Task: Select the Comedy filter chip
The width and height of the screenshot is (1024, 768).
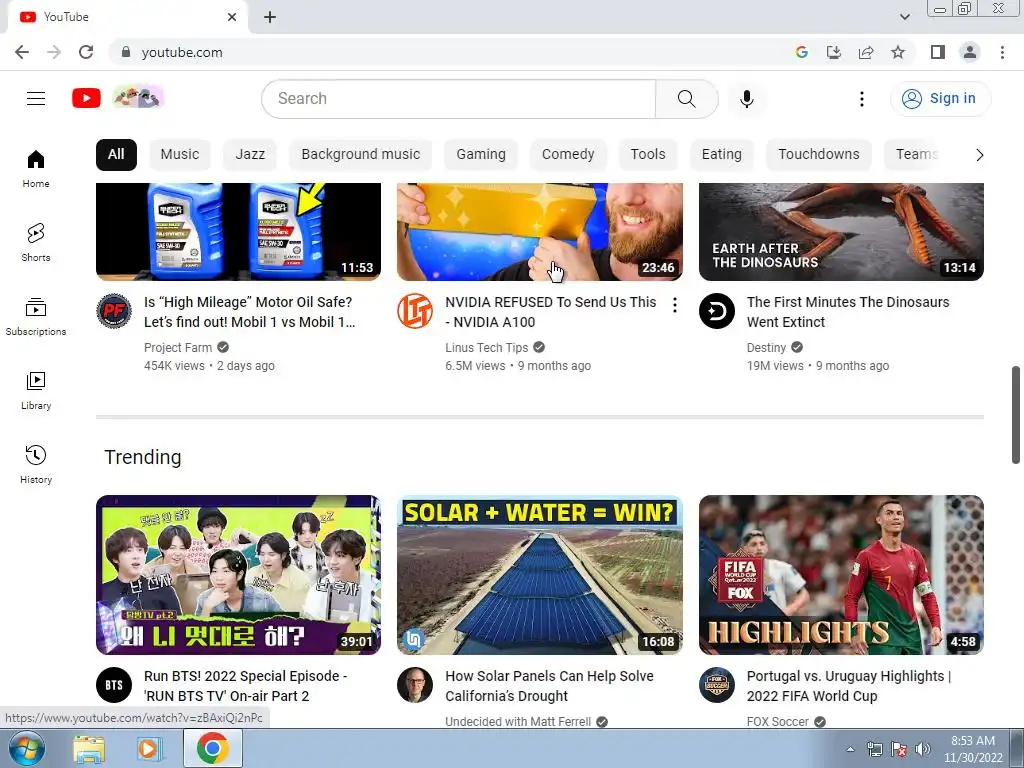Action: pos(568,155)
